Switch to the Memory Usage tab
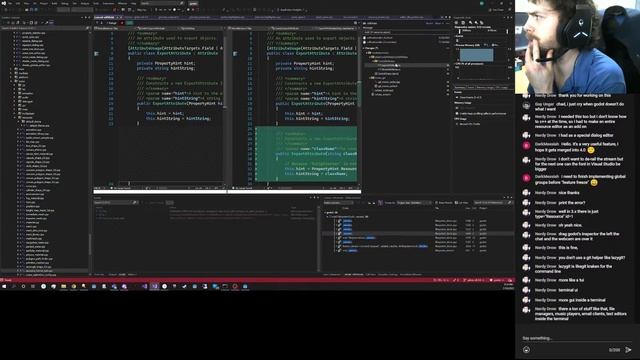The image size is (640, 360). pyautogui.click(x=485, y=87)
